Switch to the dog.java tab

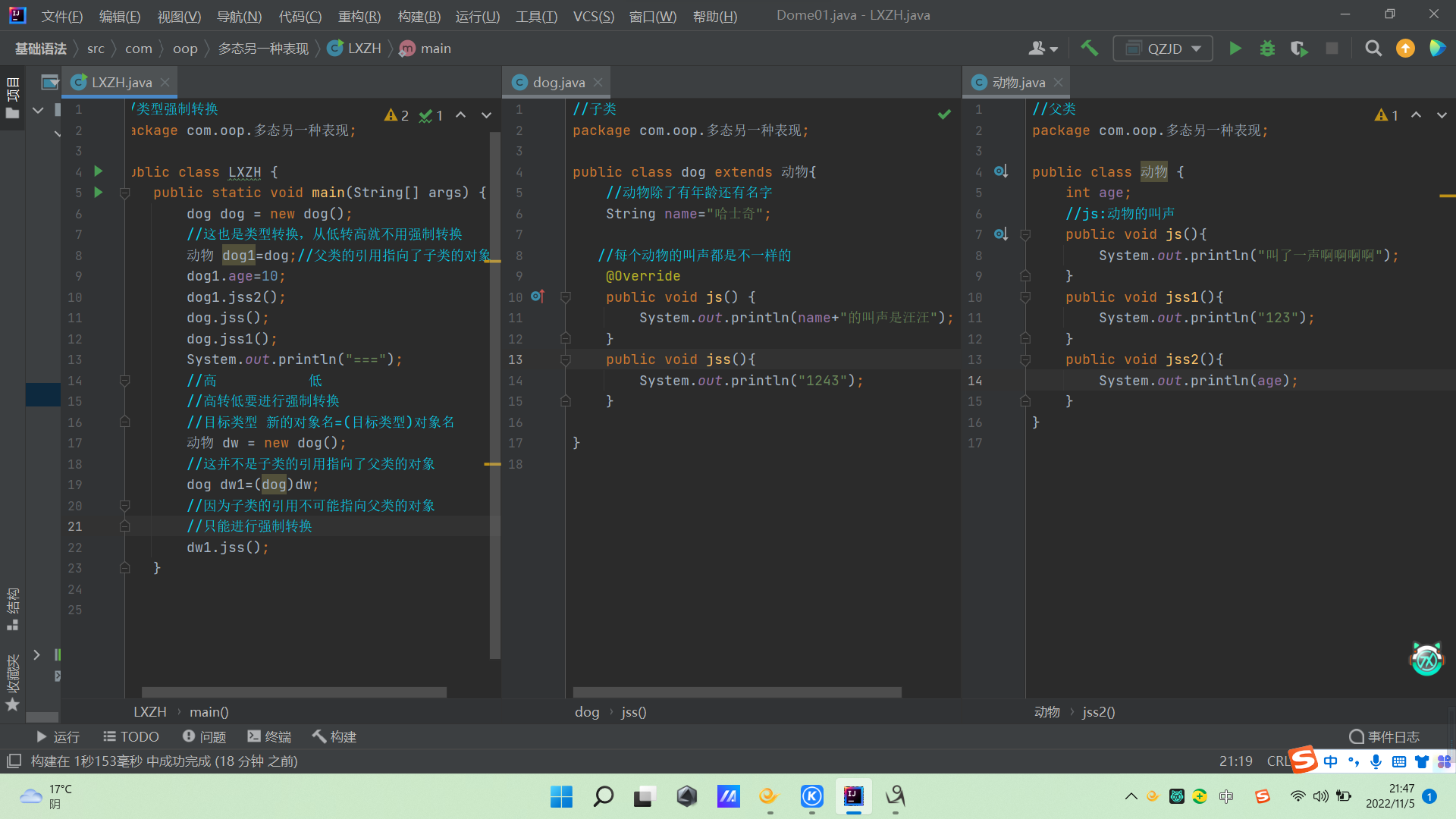(x=558, y=82)
